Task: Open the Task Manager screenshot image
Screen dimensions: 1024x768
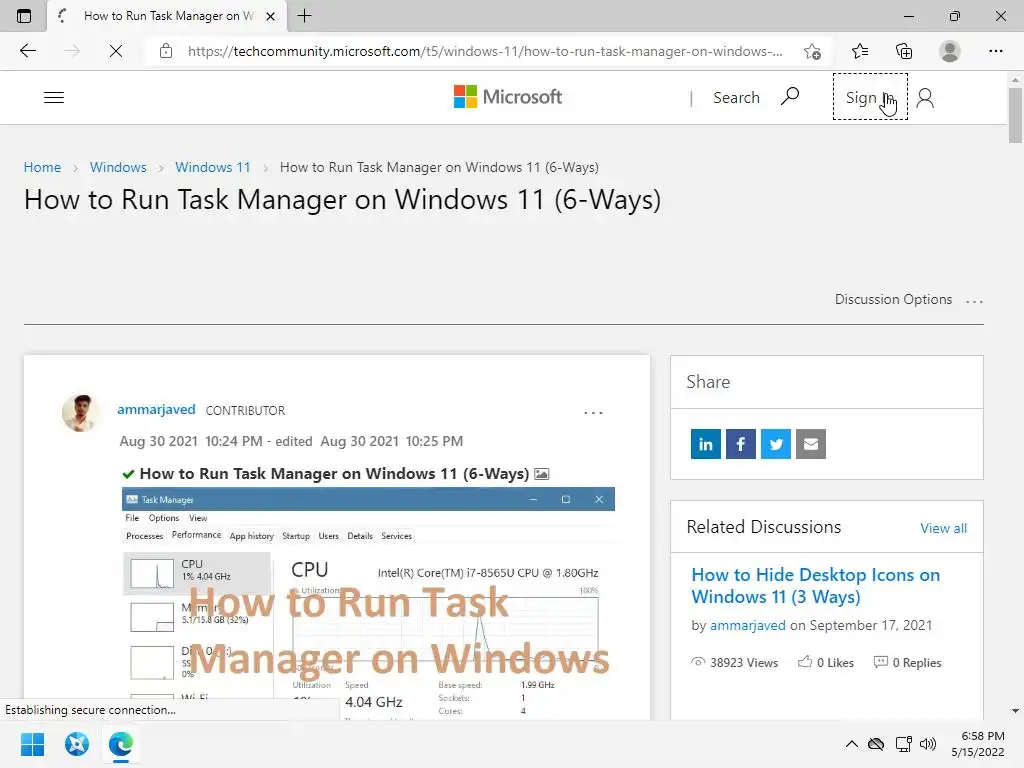Action: [x=368, y=603]
